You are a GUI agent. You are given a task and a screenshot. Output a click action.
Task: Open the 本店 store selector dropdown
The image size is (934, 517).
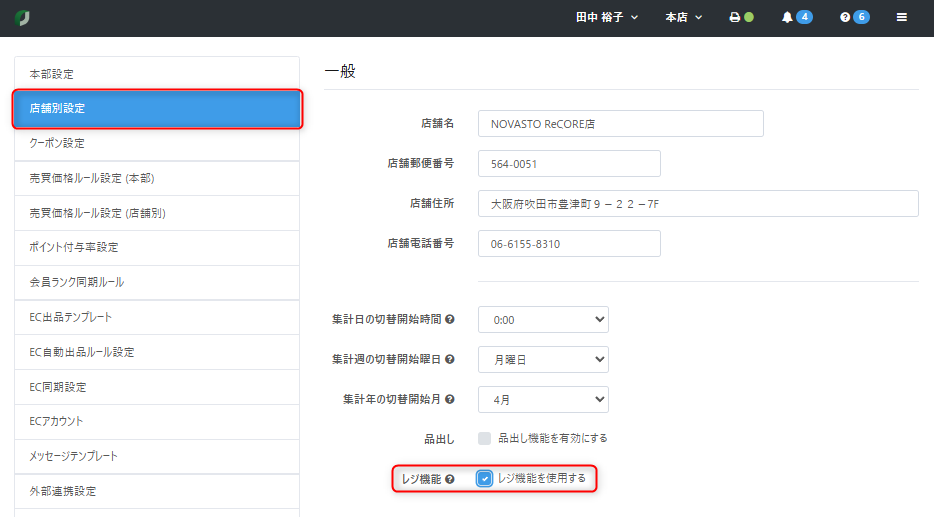click(684, 18)
